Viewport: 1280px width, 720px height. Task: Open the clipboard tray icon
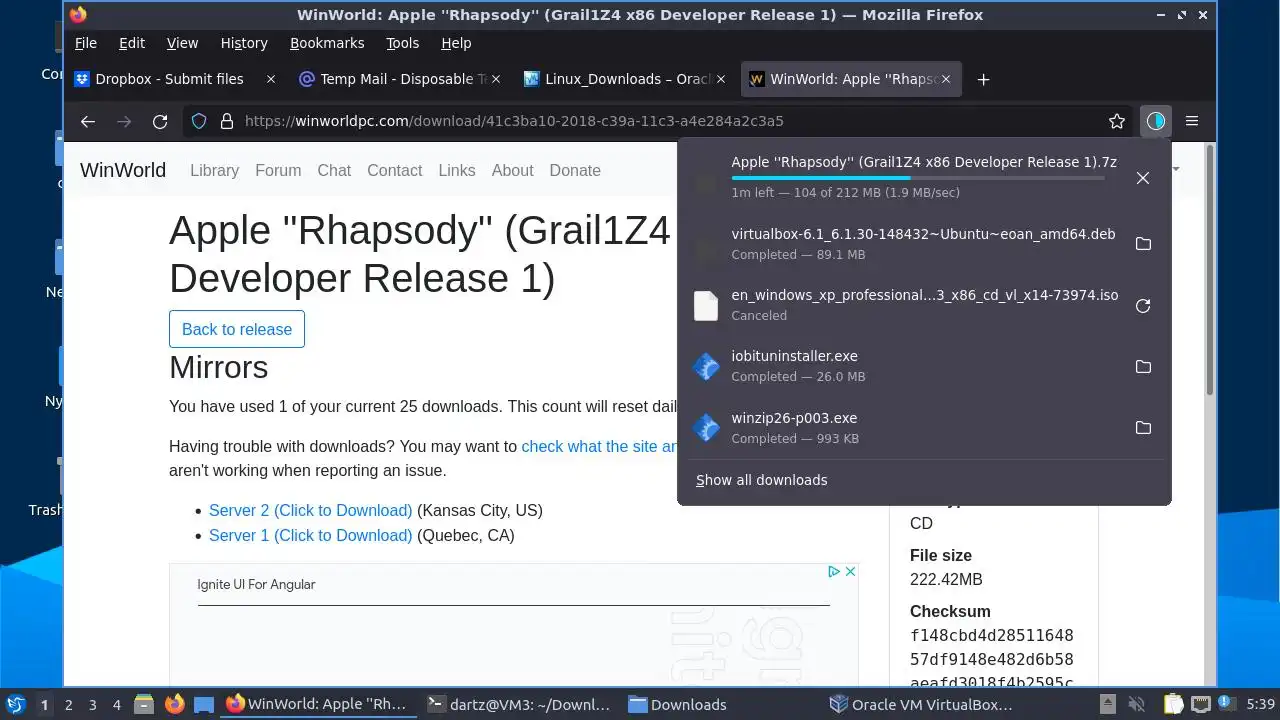[x=1173, y=705]
